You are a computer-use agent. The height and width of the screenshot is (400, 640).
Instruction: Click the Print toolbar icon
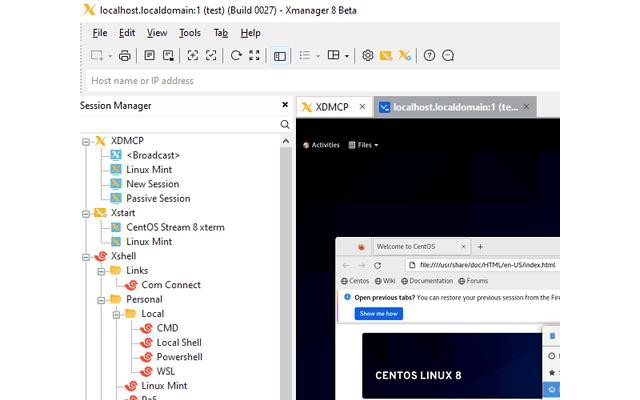pos(124,55)
